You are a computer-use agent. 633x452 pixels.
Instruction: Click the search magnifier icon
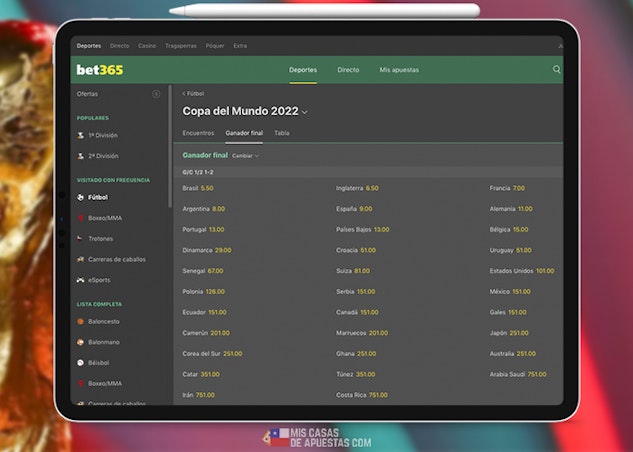557,70
